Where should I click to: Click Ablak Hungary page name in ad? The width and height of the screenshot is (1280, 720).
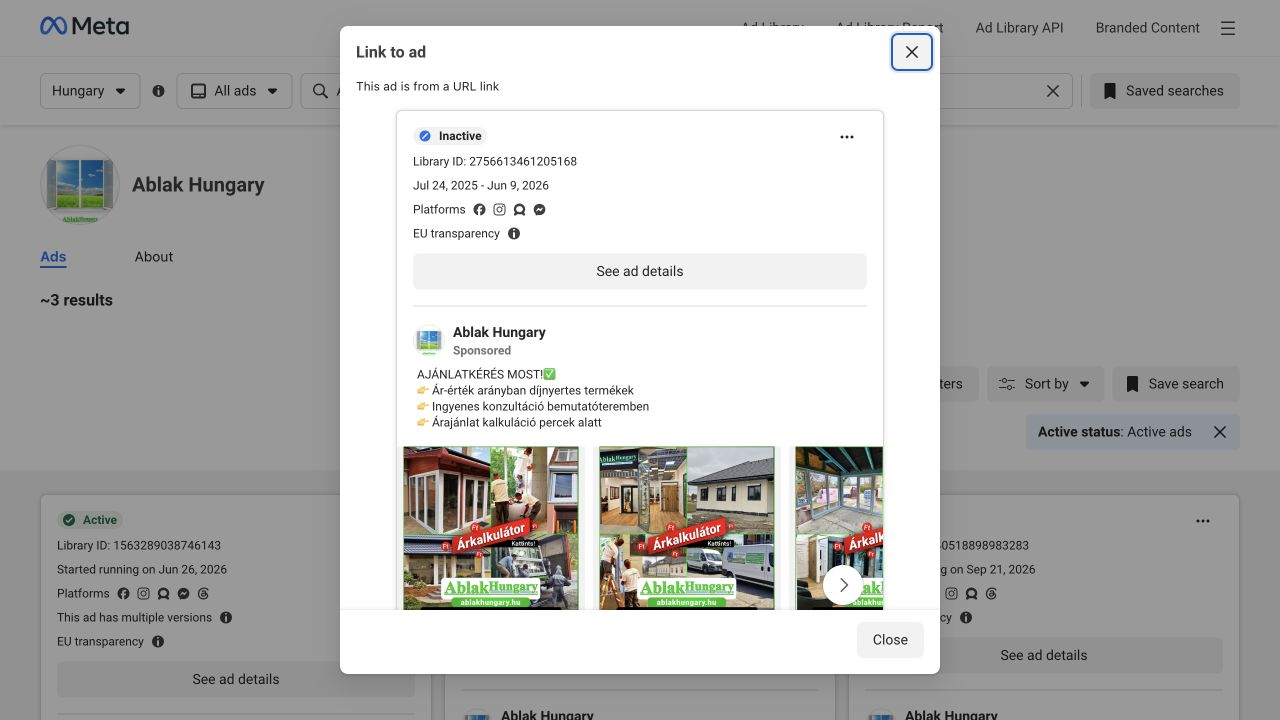pyautogui.click(x=499, y=332)
